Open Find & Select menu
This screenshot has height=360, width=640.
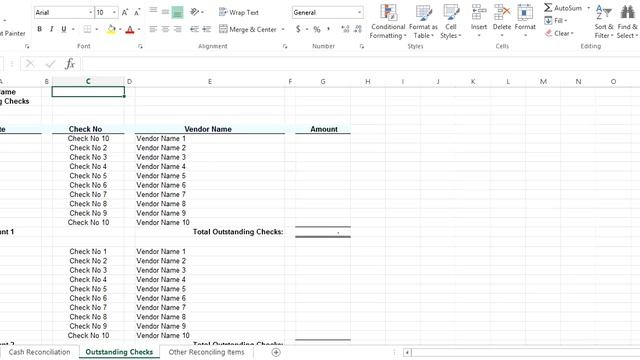[627, 21]
